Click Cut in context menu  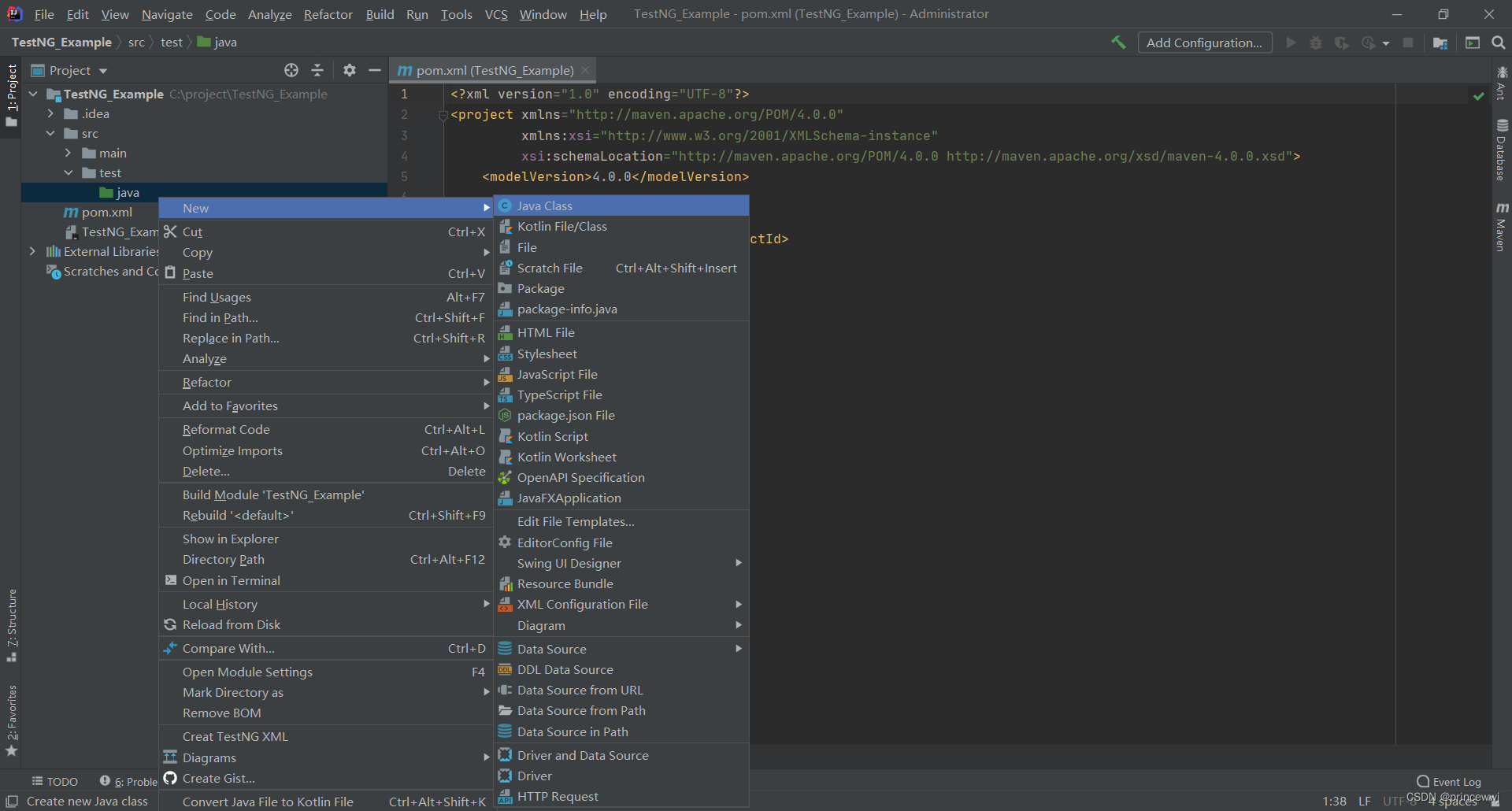pos(326,231)
